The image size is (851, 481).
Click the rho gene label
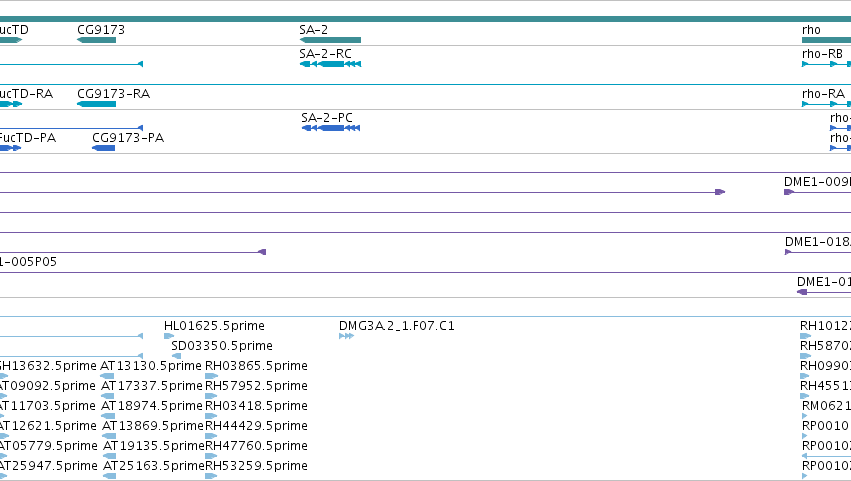(811, 30)
